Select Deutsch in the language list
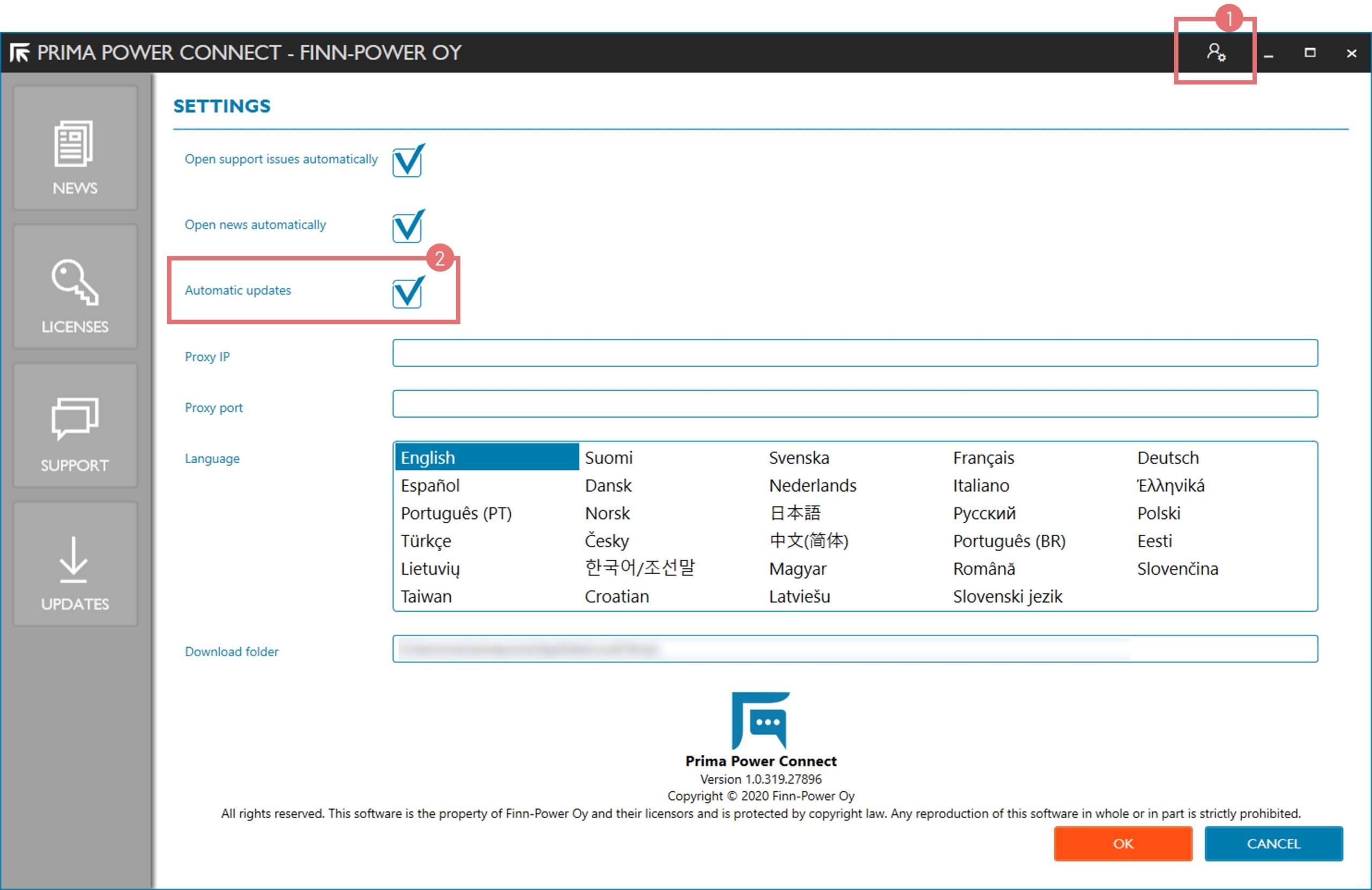The height and width of the screenshot is (890, 1372). 1167,458
